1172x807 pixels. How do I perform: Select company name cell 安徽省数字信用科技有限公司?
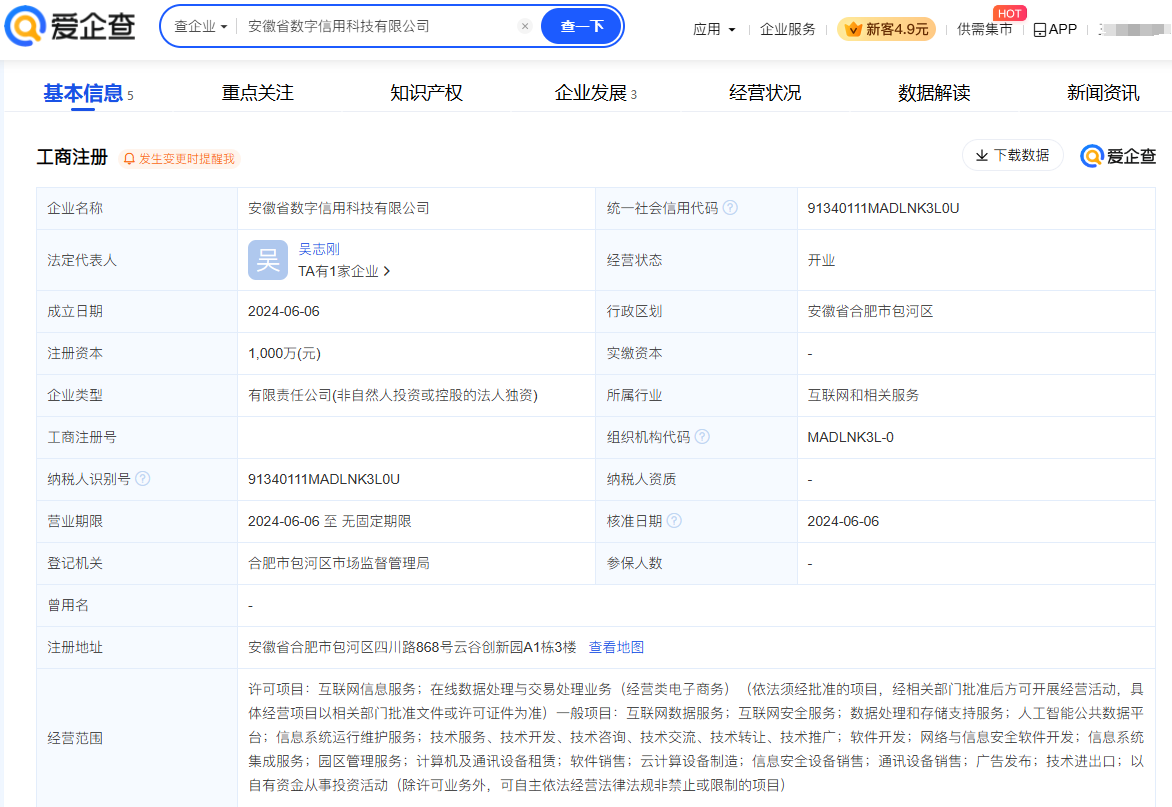coord(339,208)
